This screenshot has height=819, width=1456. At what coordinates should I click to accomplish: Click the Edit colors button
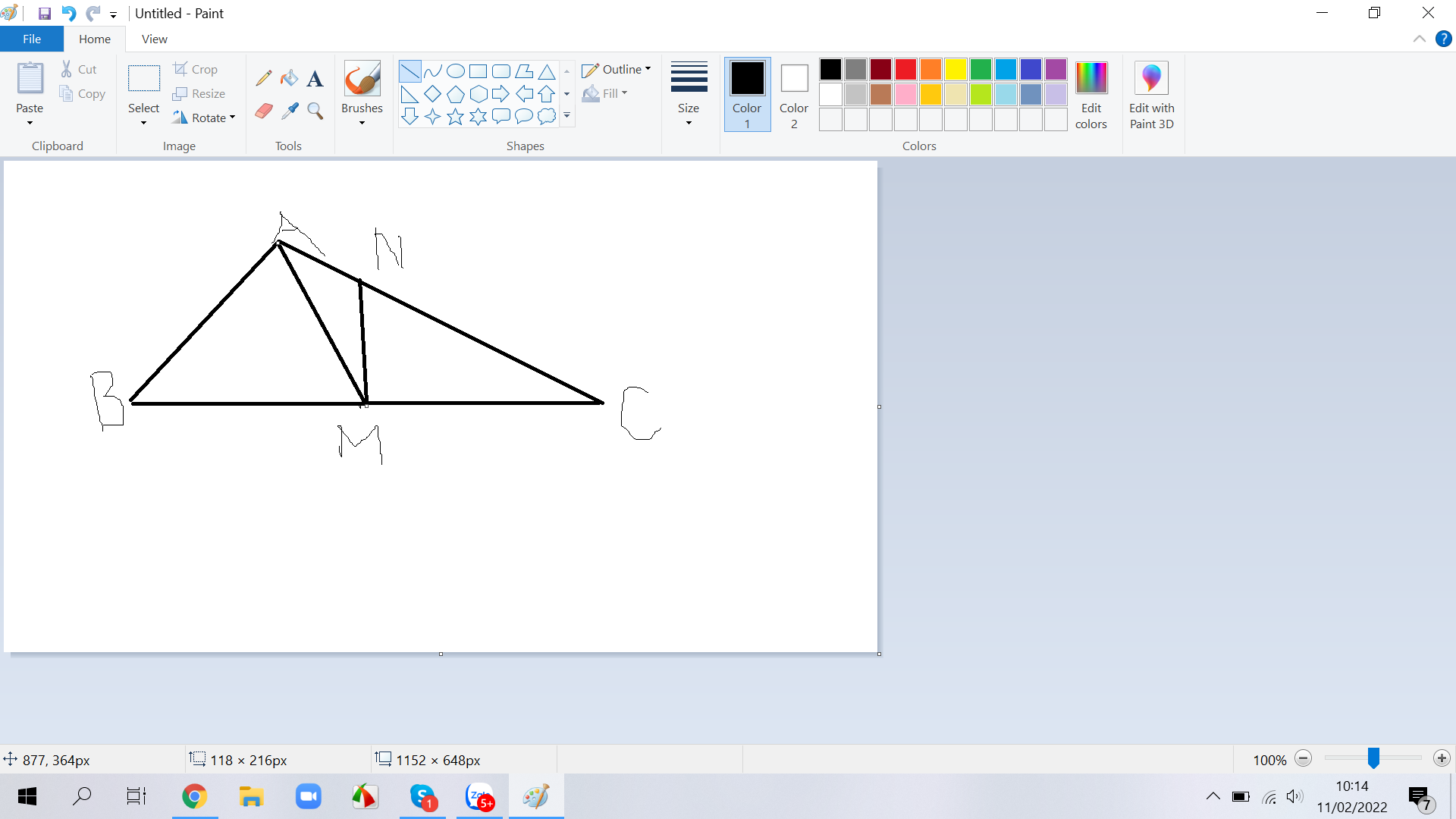tap(1090, 95)
